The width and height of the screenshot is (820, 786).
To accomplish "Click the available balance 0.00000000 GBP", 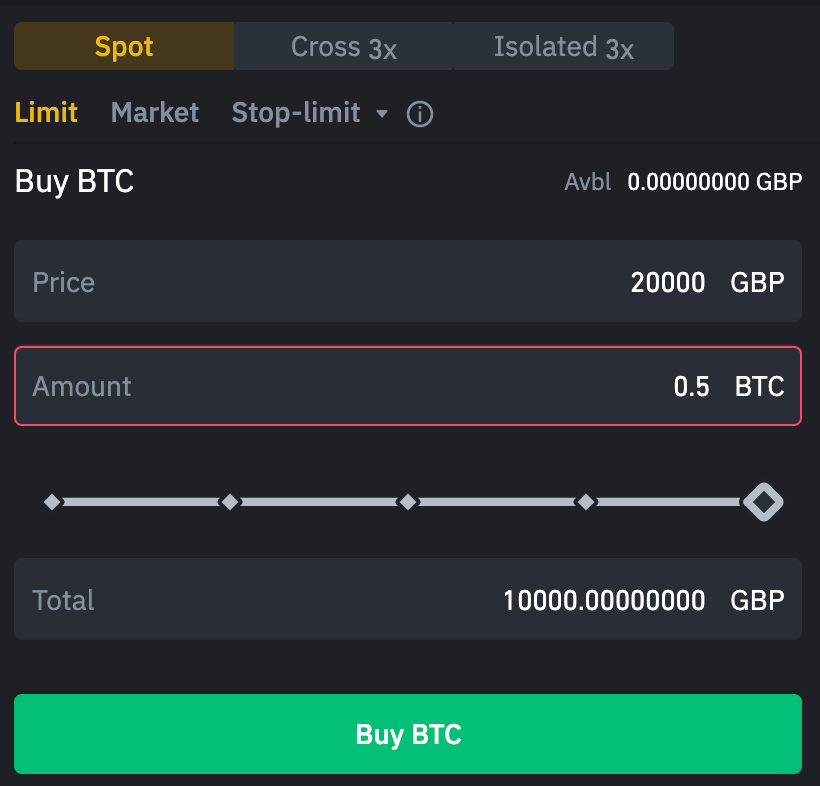I will 714,182.
